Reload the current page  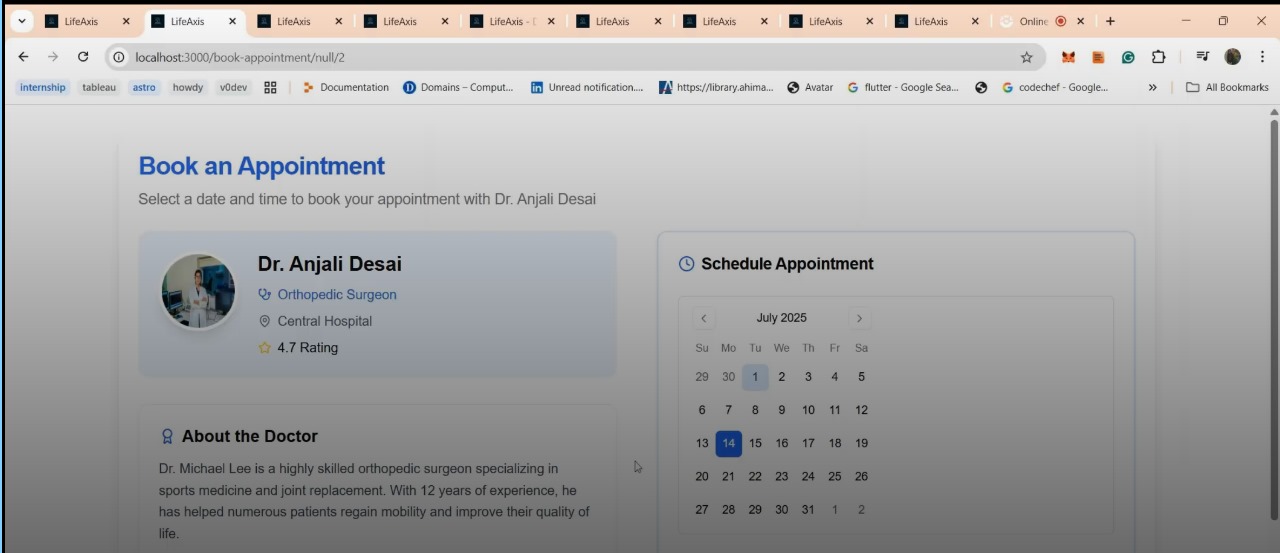click(x=83, y=58)
